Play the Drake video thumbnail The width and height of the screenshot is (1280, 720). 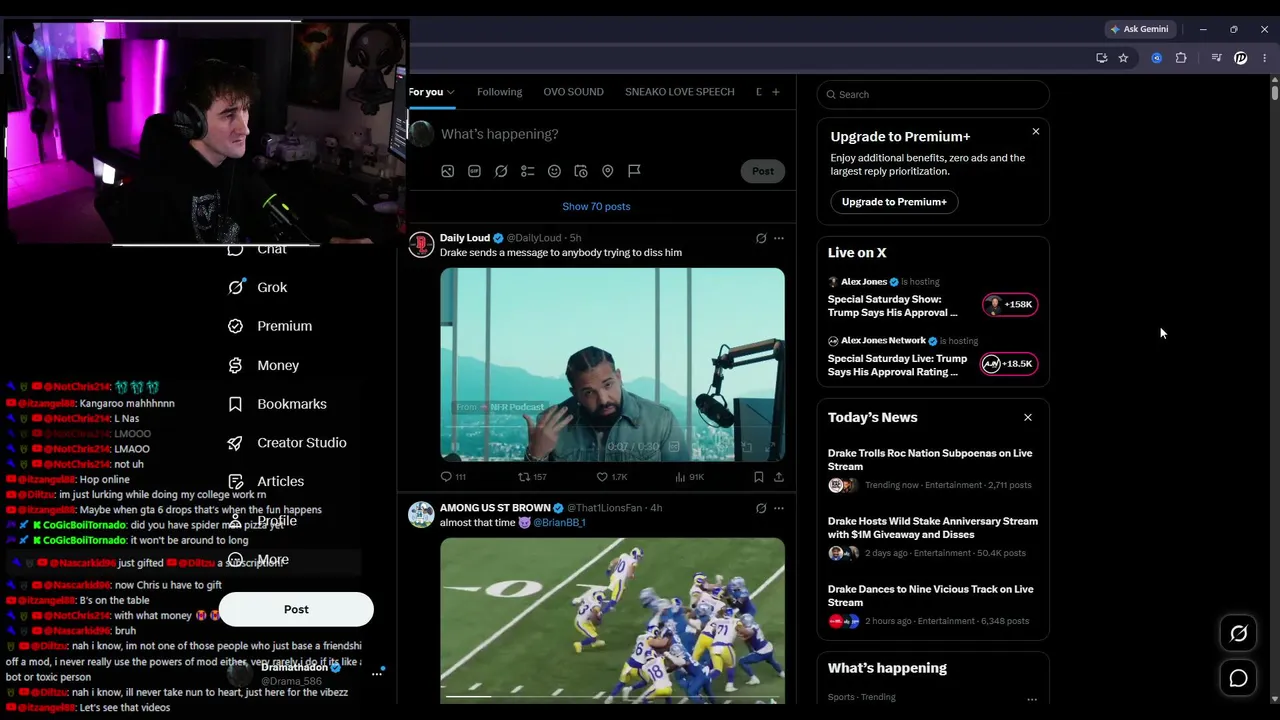point(612,364)
